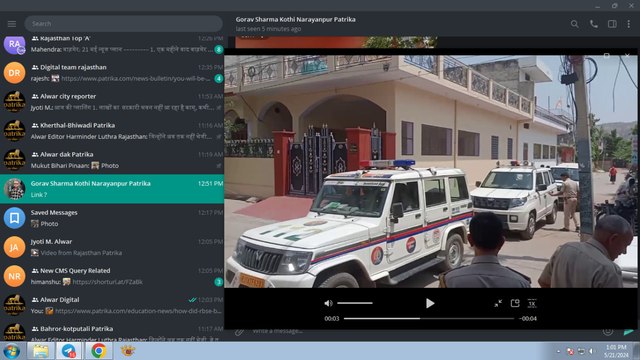Select Gorav Sharma Kothi Narayanpur Patrika chat
Viewport: 640px width, 360px height.
[x=112, y=189]
